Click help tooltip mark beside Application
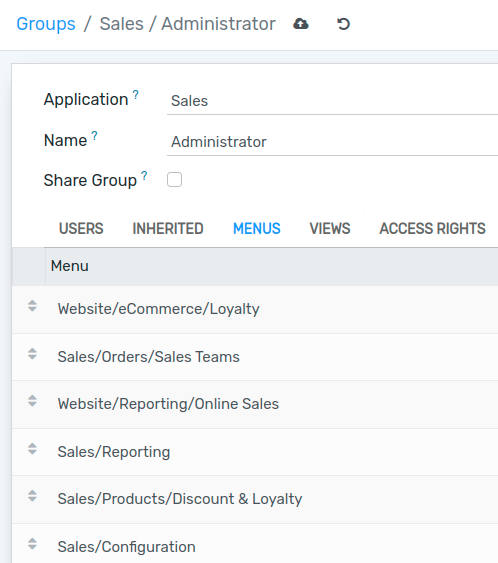The height and width of the screenshot is (563, 498). [136, 94]
